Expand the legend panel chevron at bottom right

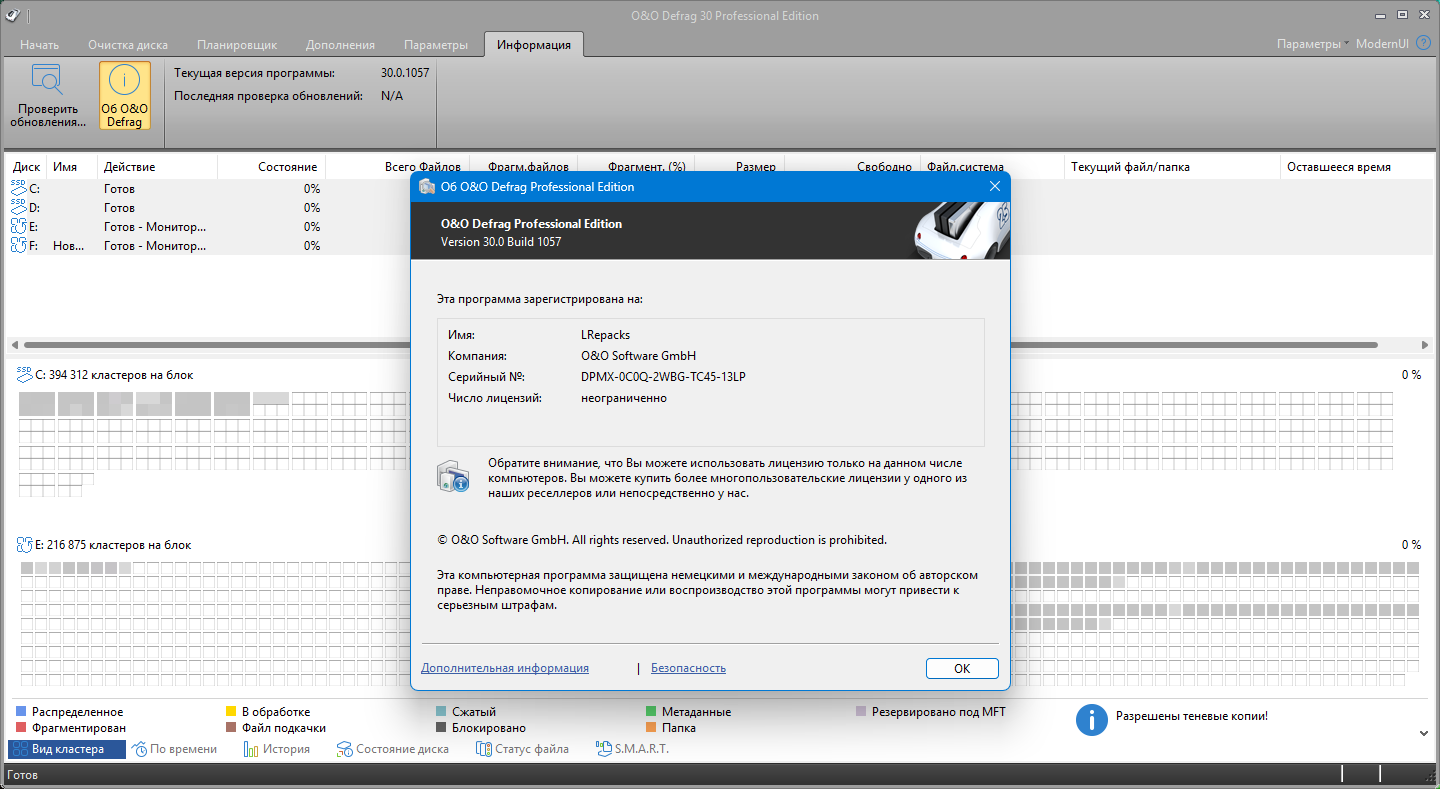click(1424, 733)
